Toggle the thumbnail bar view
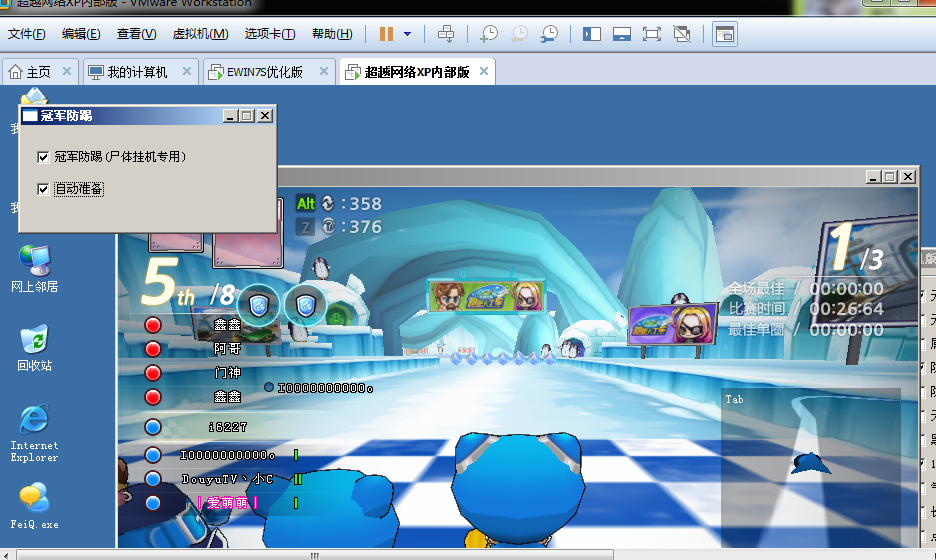 click(621, 34)
